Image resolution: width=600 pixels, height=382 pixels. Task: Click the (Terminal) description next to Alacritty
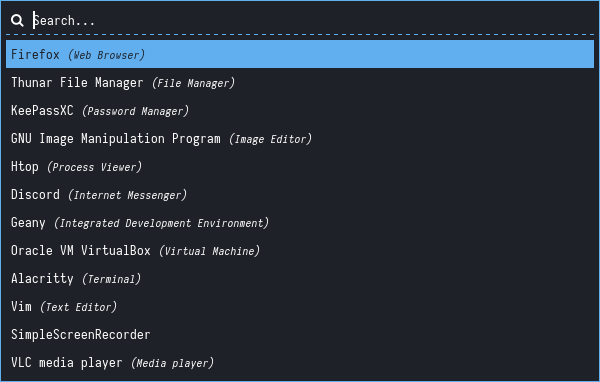(111, 279)
